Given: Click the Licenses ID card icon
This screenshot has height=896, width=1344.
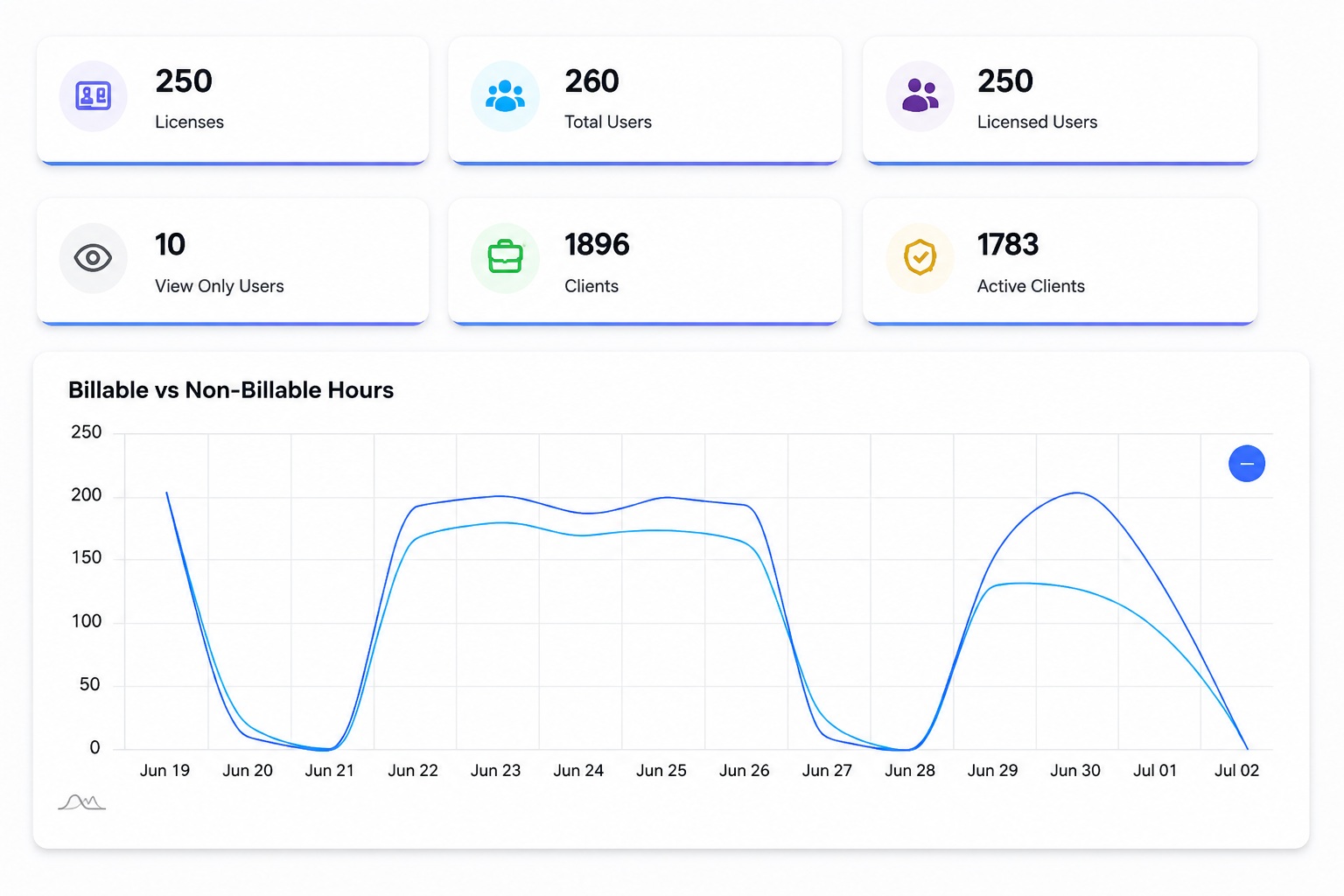Looking at the screenshot, I should tap(93, 95).
